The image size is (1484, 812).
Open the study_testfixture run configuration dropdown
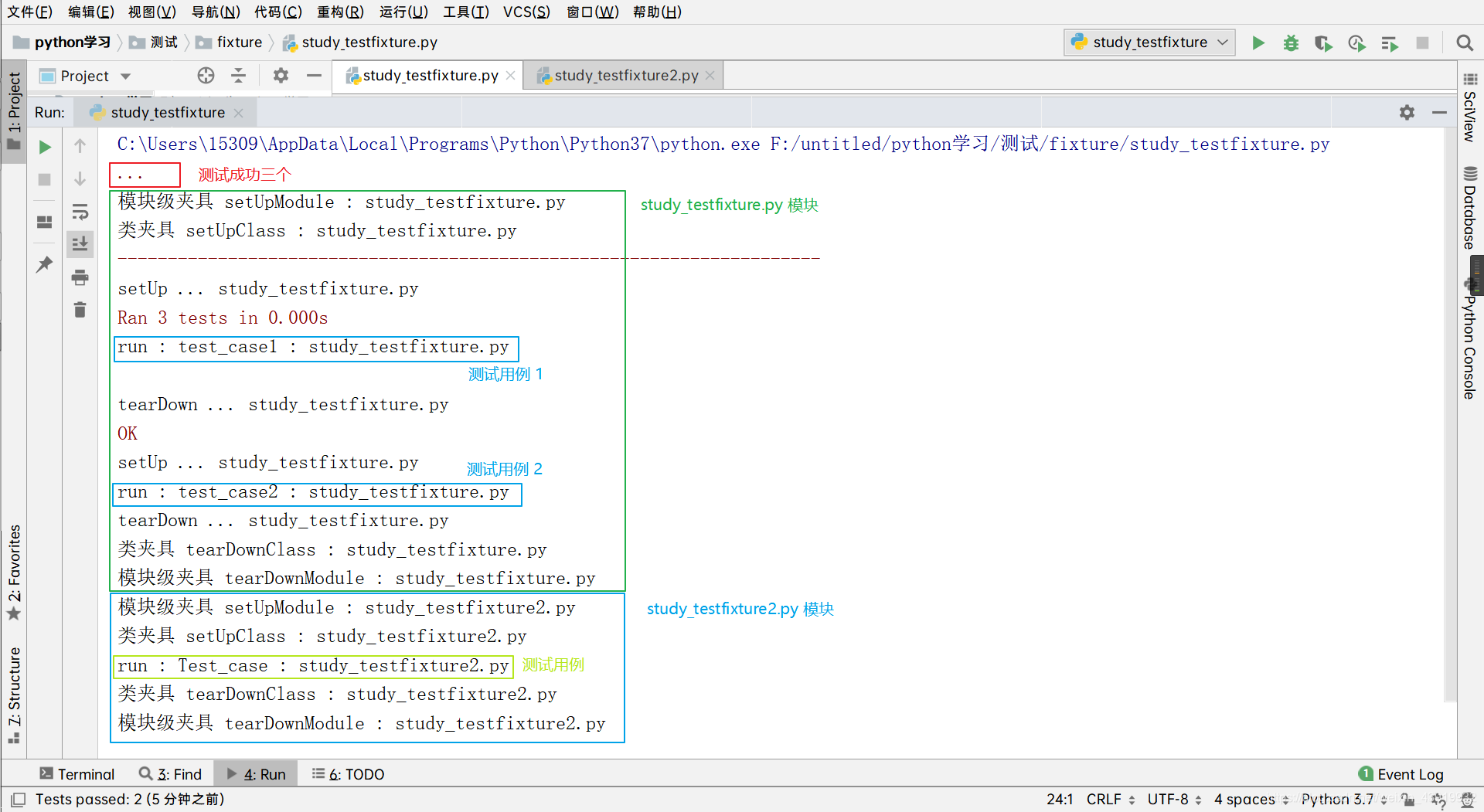1149,42
